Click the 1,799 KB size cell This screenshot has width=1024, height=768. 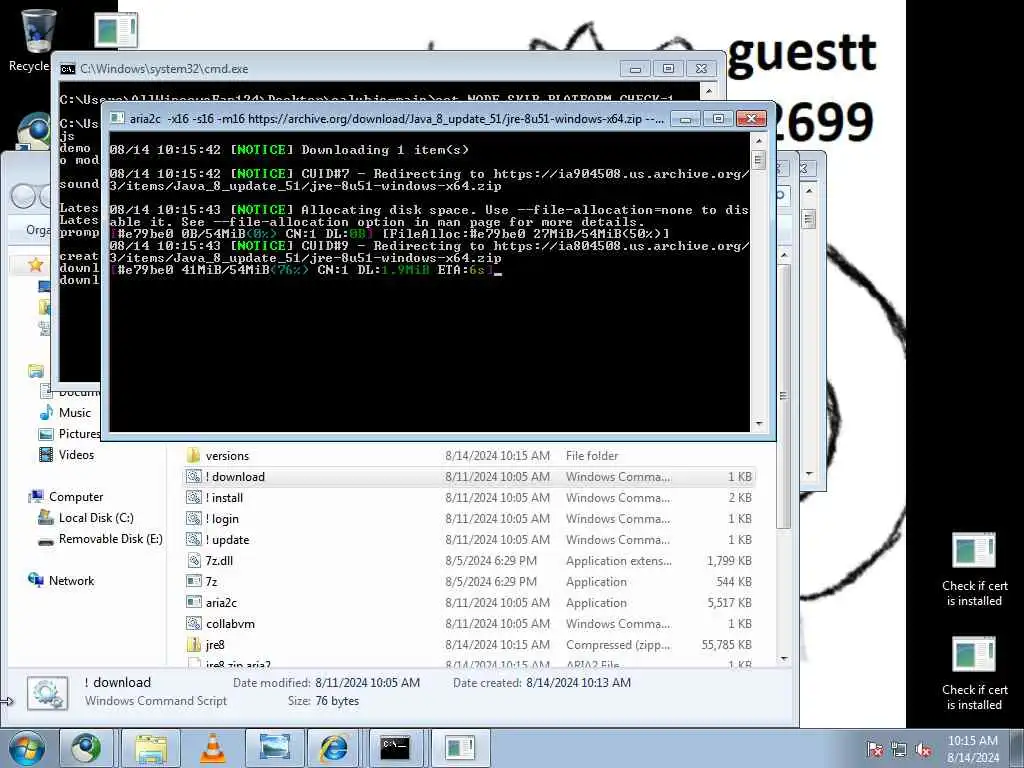click(729, 560)
